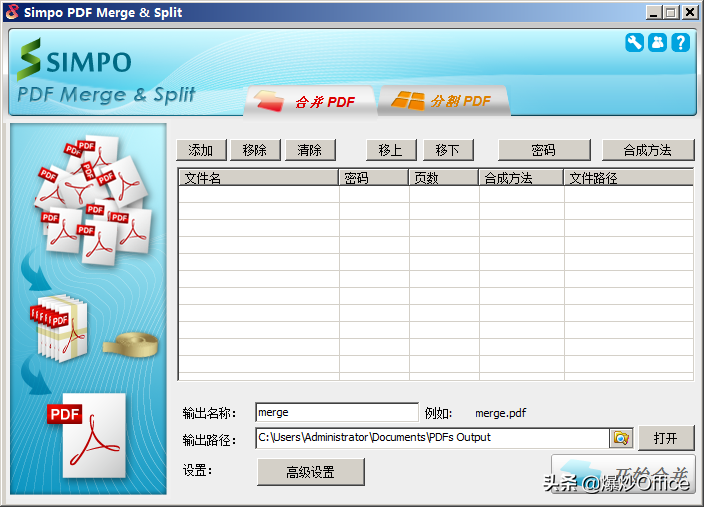The height and width of the screenshot is (507, 704).
Task: Click the 清除 button
Action: 310,150
